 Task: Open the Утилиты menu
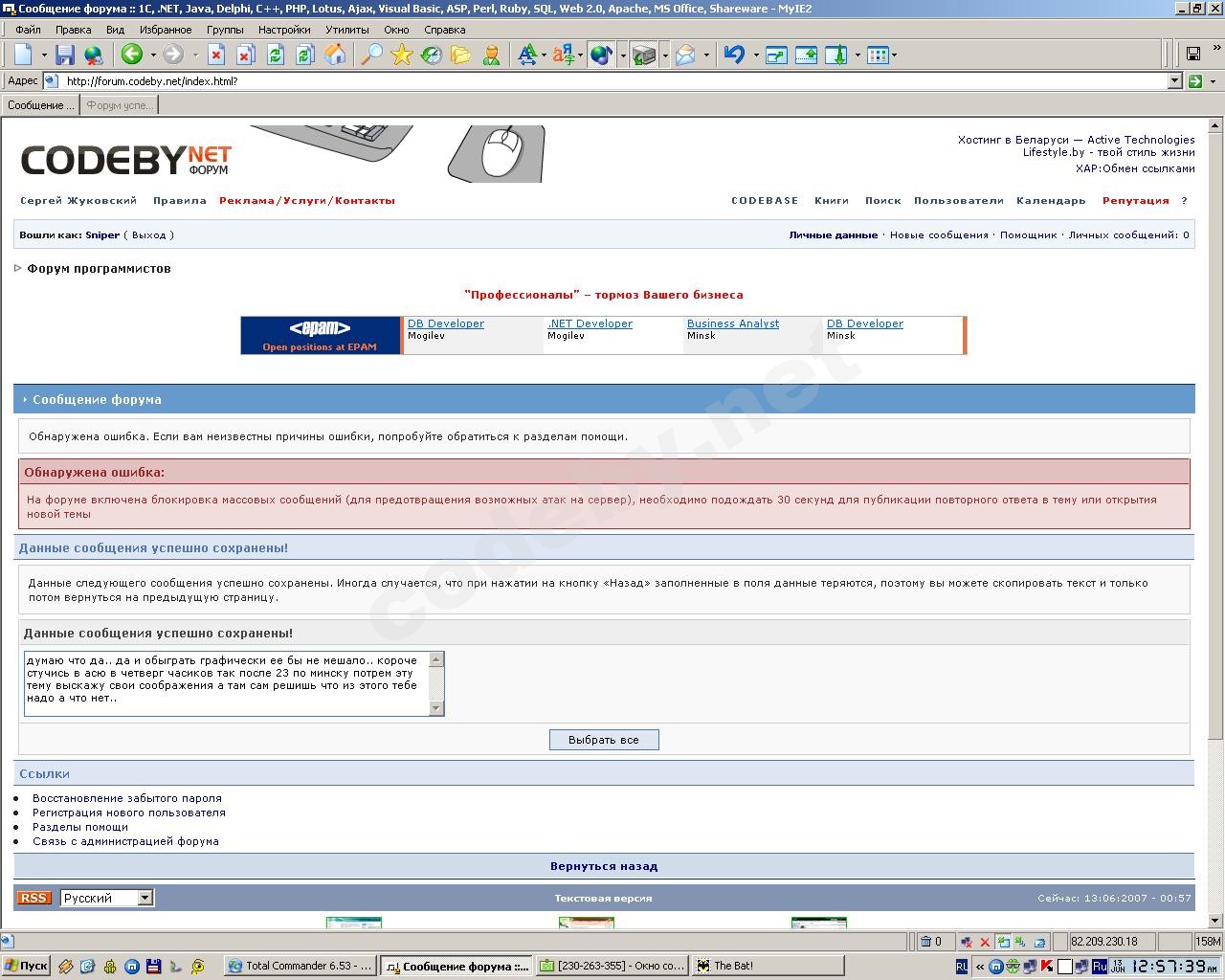347,30
